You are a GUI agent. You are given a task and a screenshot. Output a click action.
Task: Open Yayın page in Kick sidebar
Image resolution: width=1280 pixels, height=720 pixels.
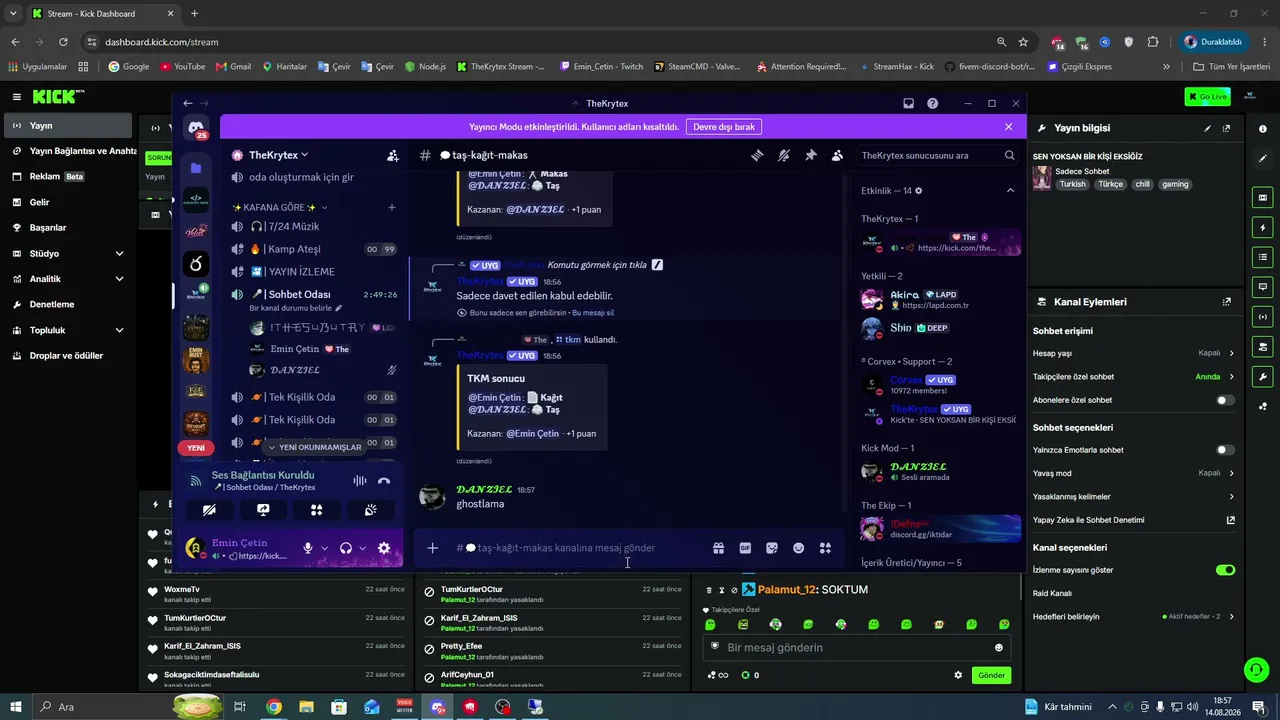67,126
